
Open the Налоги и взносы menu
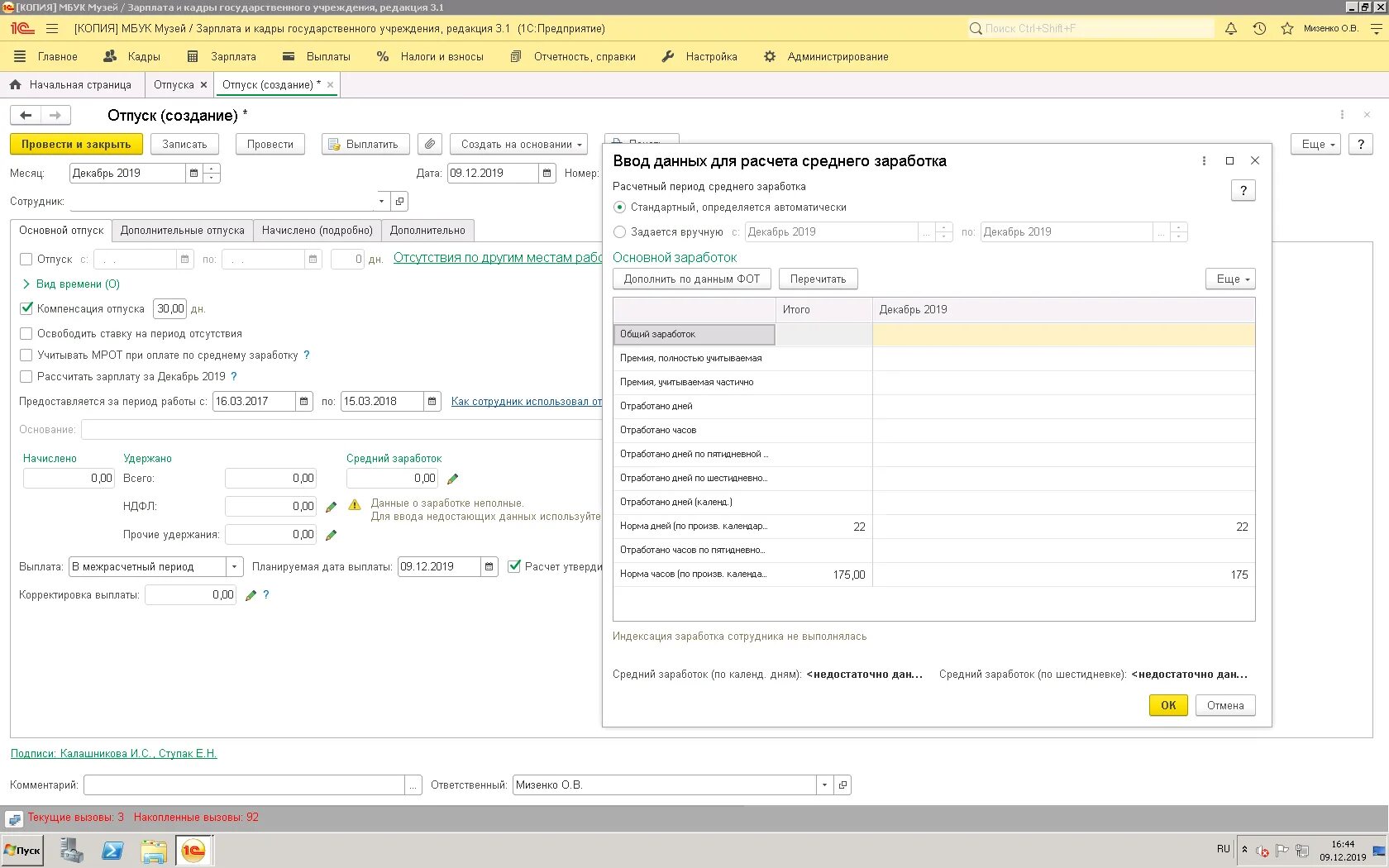[430, 56]
